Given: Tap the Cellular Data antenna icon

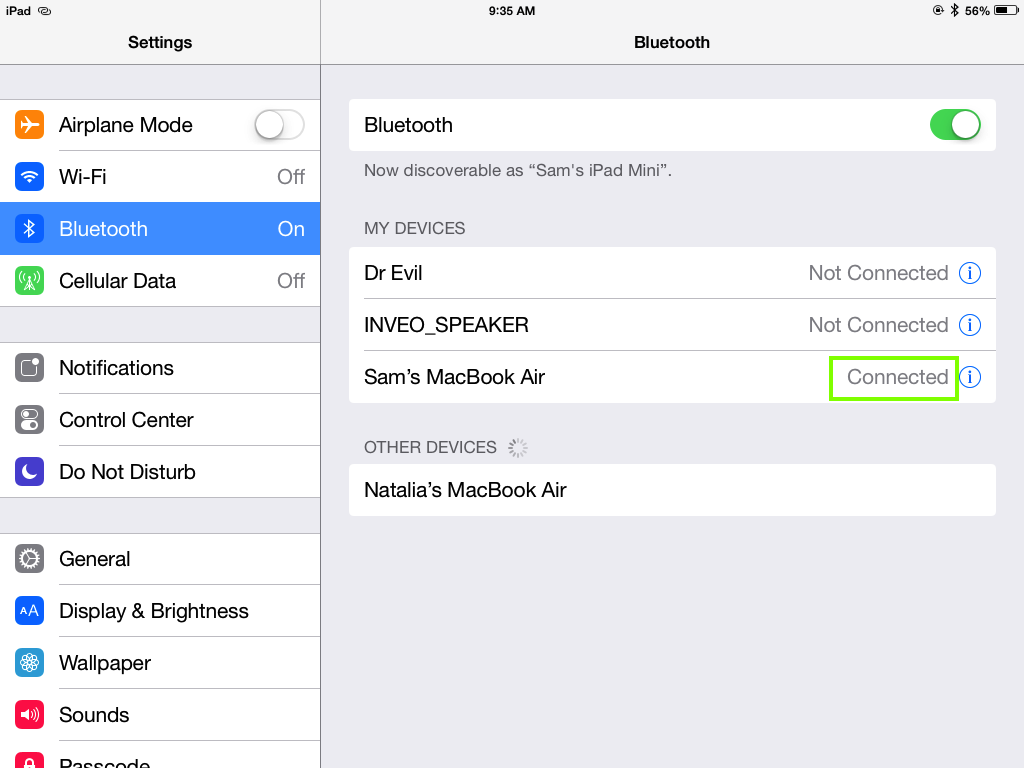Looking at the screenshot, I should pos(30,281).
